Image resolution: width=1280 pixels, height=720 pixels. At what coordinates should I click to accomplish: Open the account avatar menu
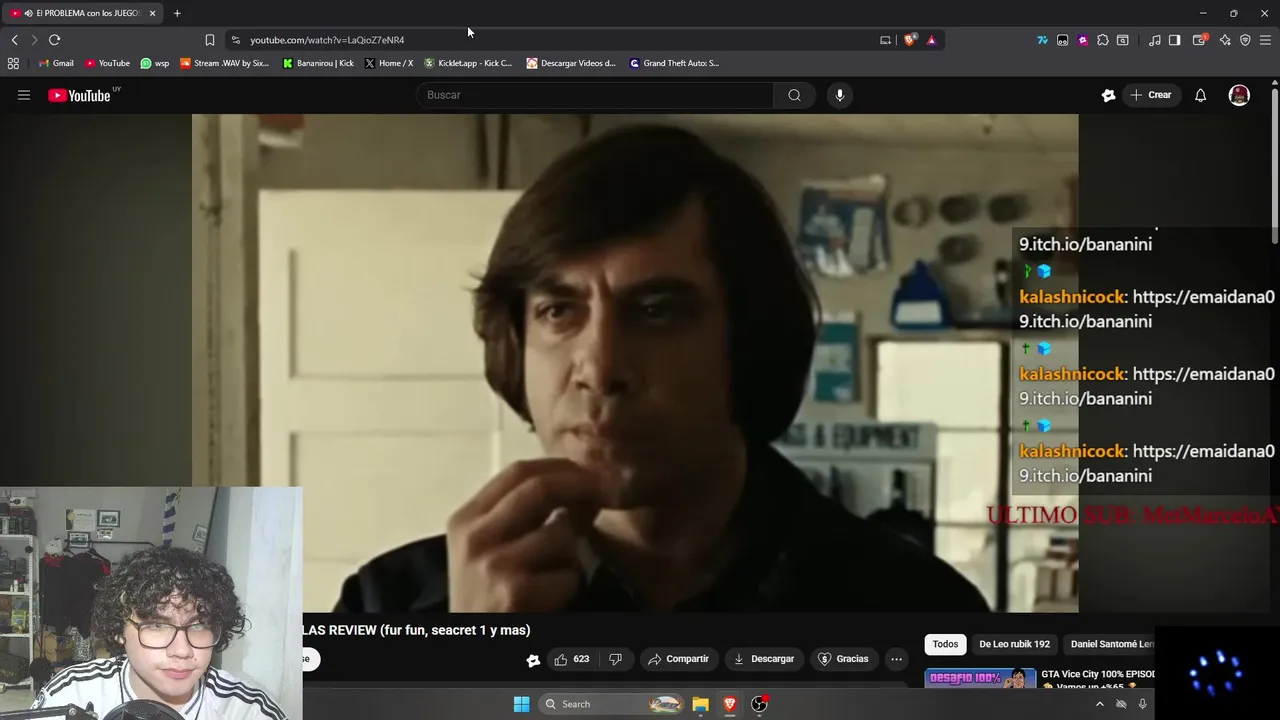pos(1239,95)
